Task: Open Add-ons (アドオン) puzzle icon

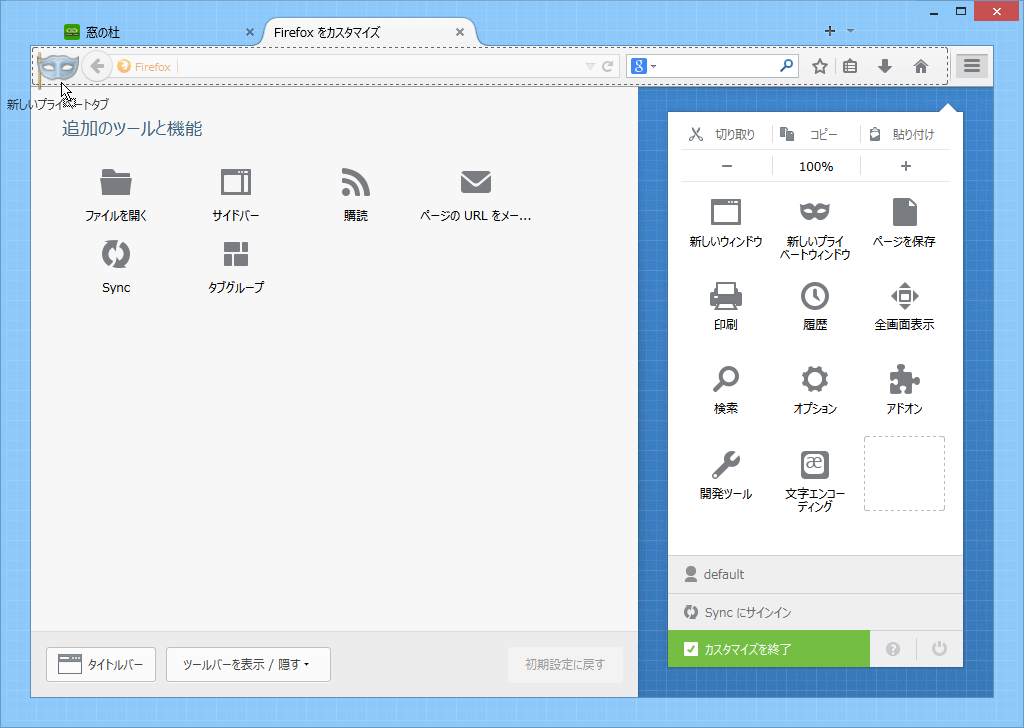Action: tap(904, 379)
